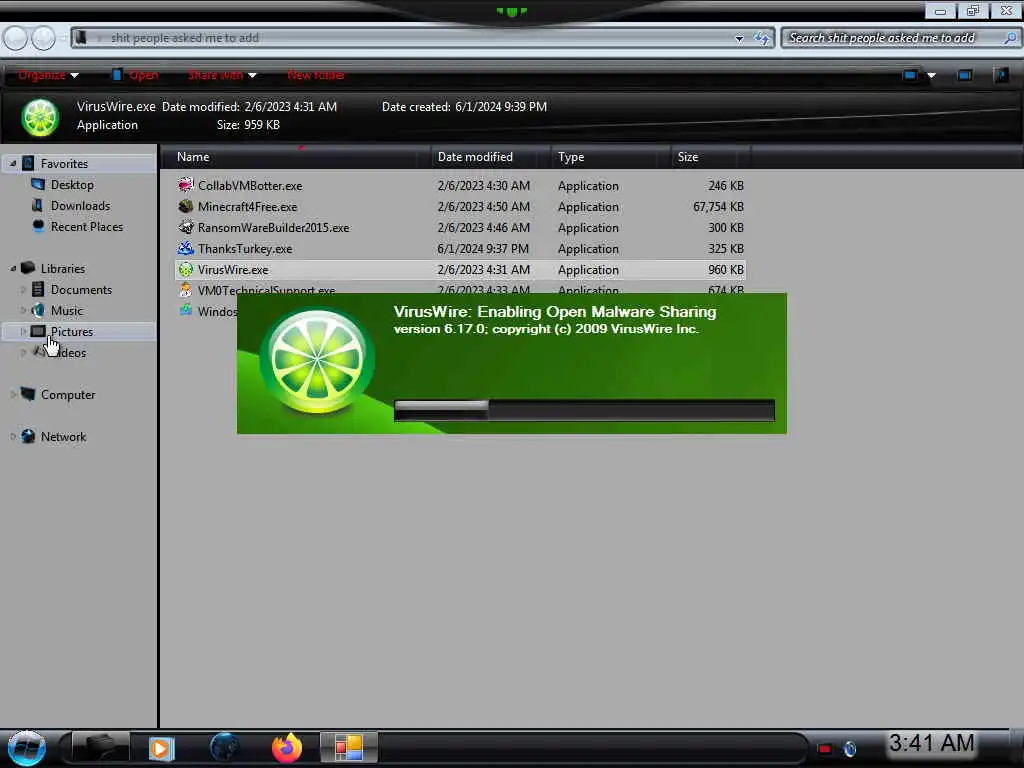The image size is (1024, 768).
Task: Click the Forward navigation button
Action: pyautogui.click(x=43, y=38)
